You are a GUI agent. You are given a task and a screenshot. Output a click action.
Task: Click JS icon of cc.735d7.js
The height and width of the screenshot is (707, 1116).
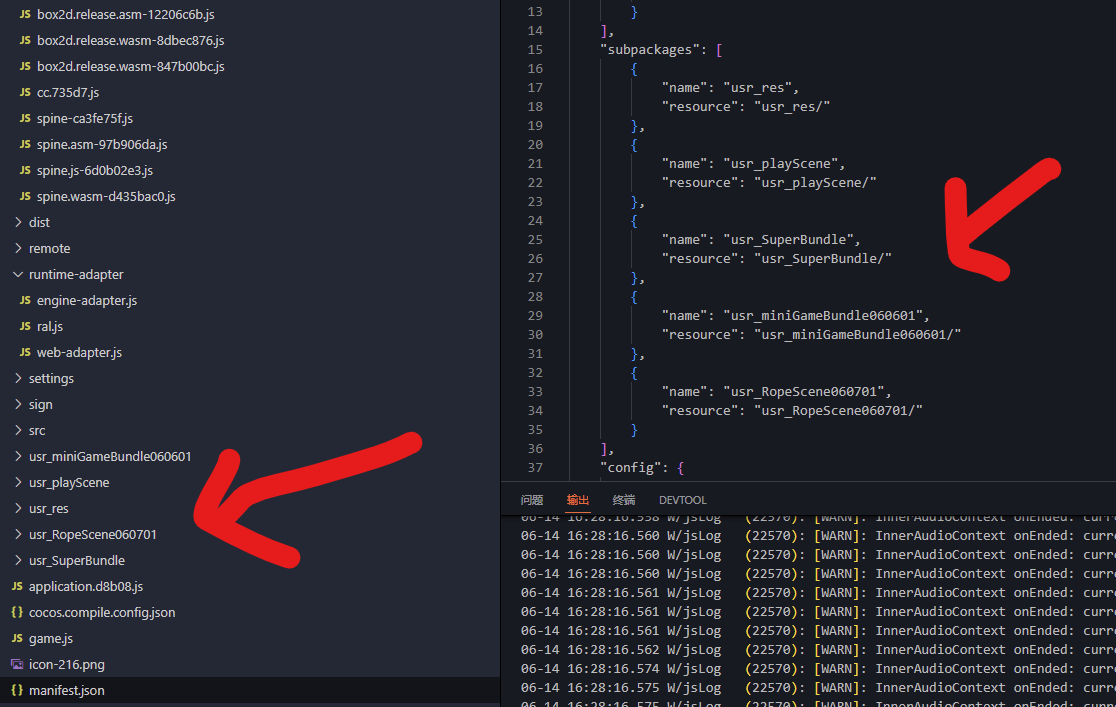coord(25,93)
